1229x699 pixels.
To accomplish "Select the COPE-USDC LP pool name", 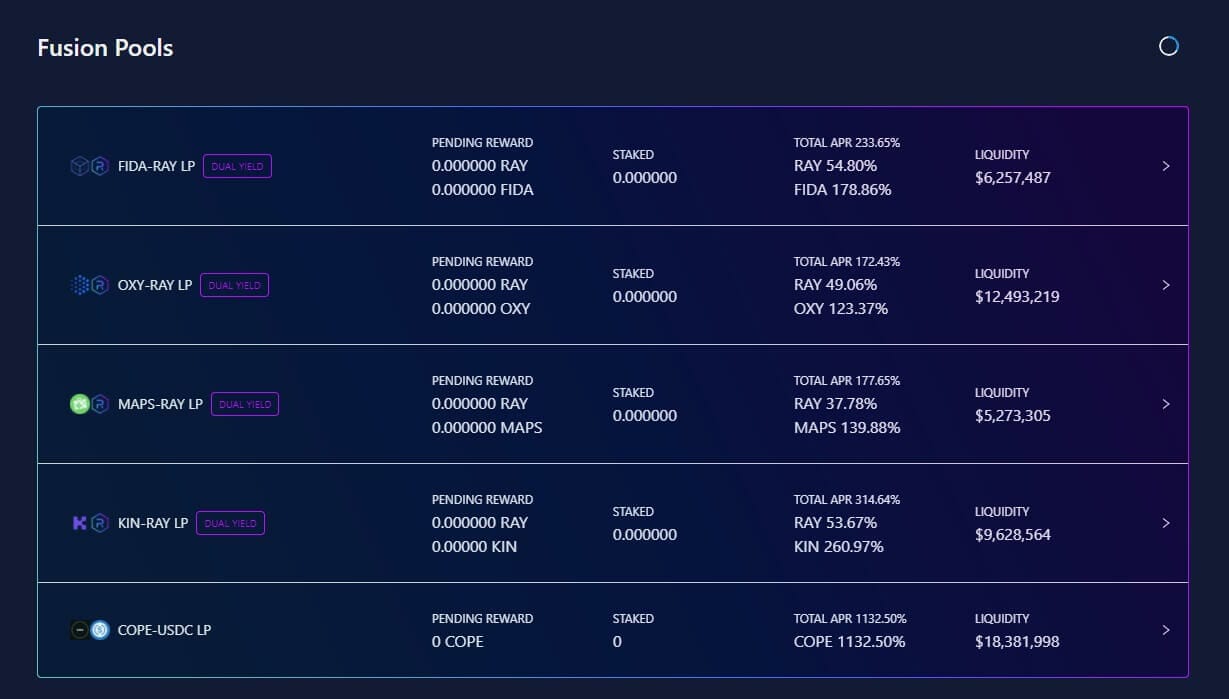I will [x=165, y=630].
